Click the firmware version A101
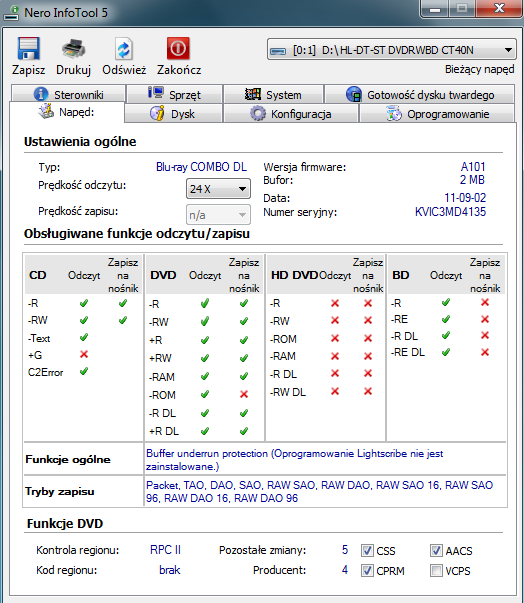Screen dimensions: 524x603 pos(473,167)
